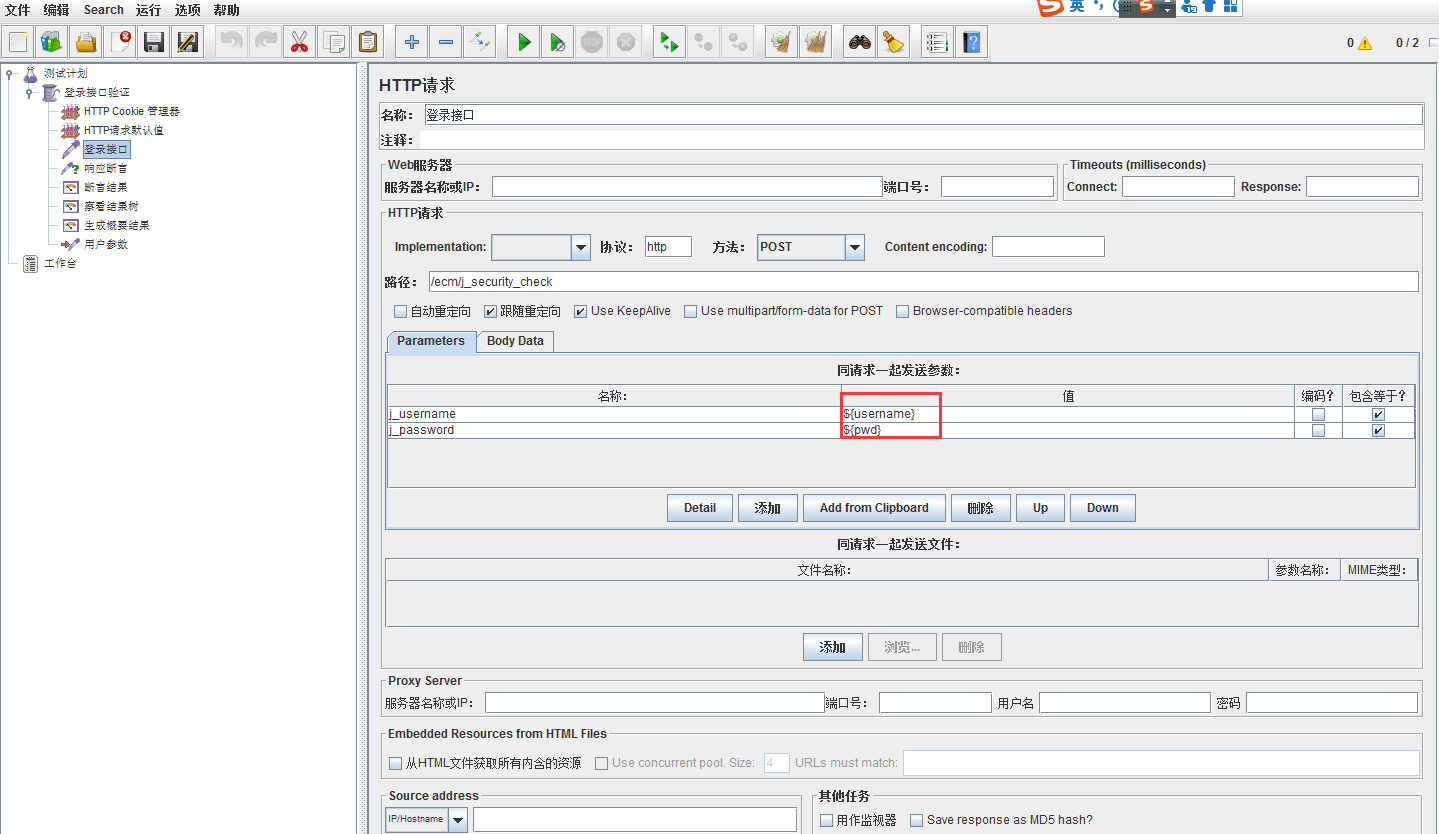Image resolution: width=1439 pixels, height=834 pixels.
Task: Move parameter down with Down button
Action: click(1103, 508)
